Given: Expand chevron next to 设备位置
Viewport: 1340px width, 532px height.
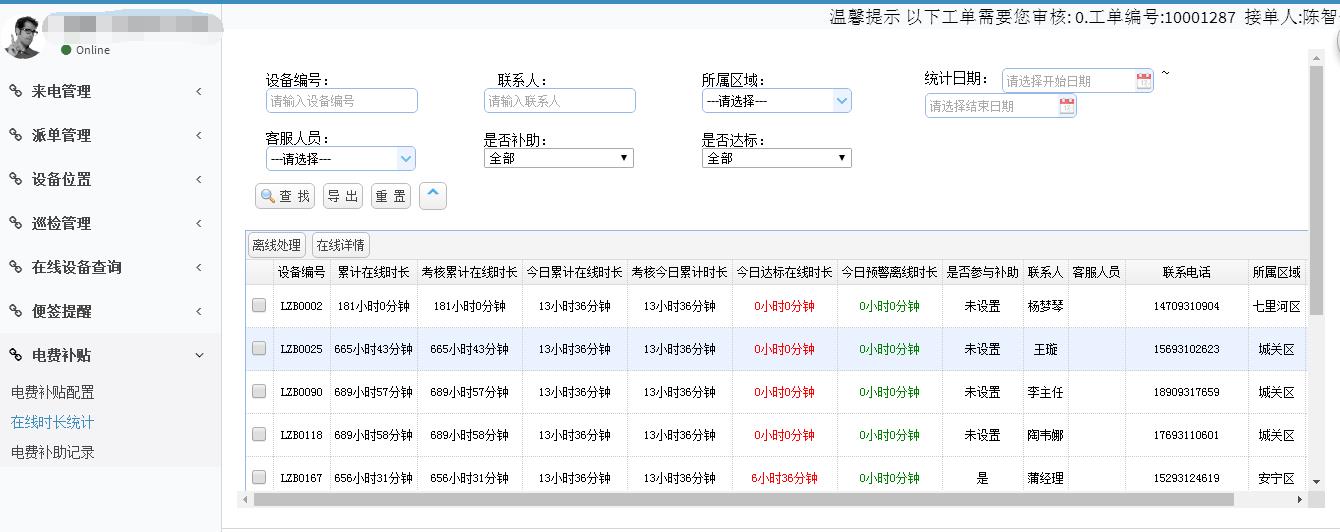Looking at the screenshot, I should tap(198, 179).
